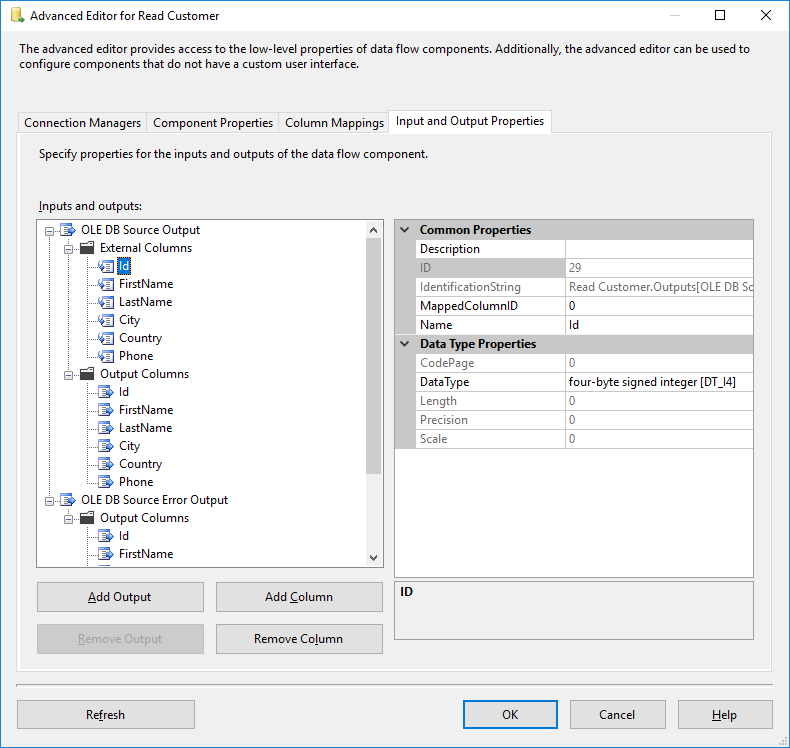Click the Id output column icon under Source Output
Viewport: 790px width, 748px height.
(106, 392)
